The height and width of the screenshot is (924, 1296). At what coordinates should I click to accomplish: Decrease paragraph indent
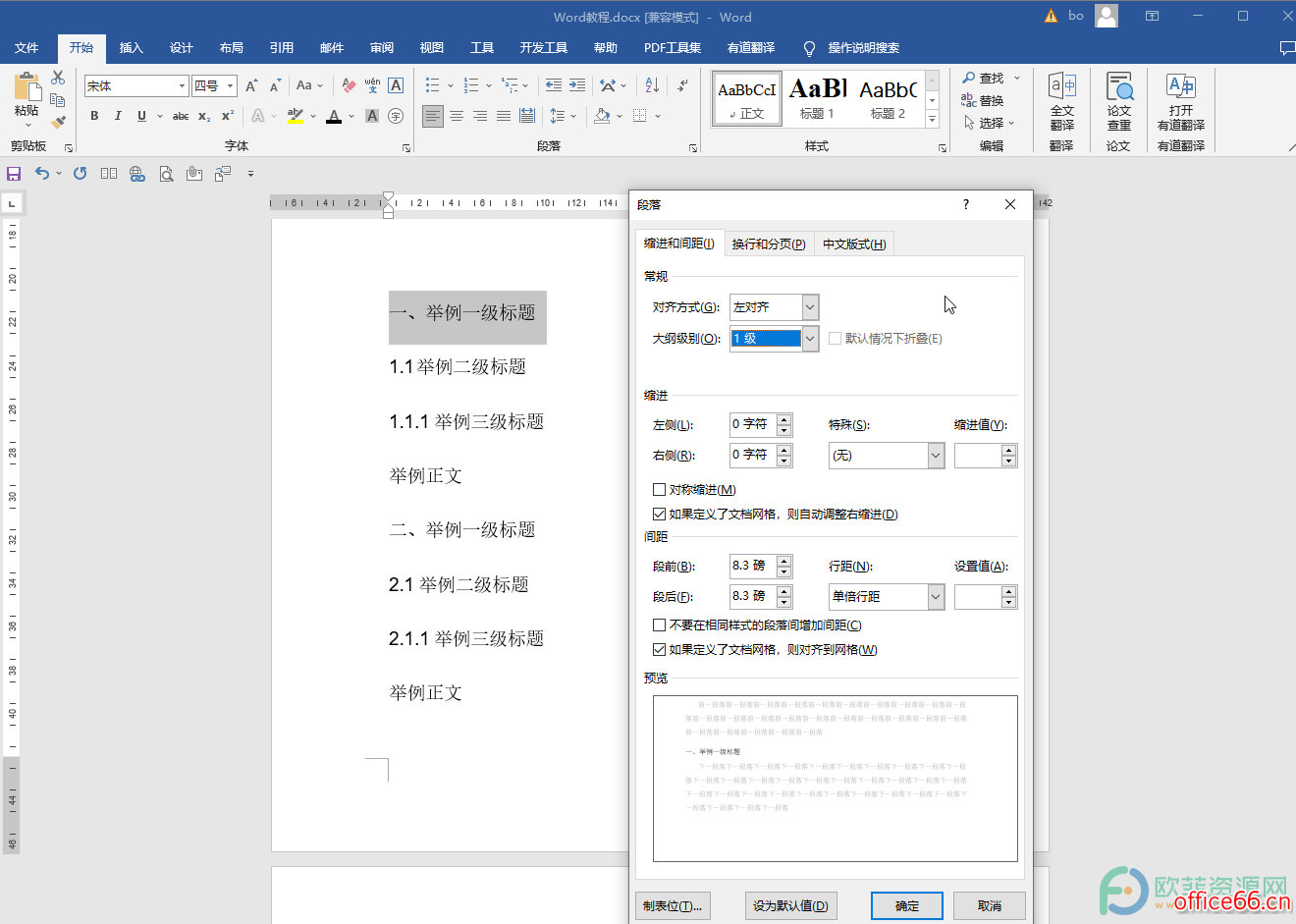pyautogui.click(x=554, y=86)
